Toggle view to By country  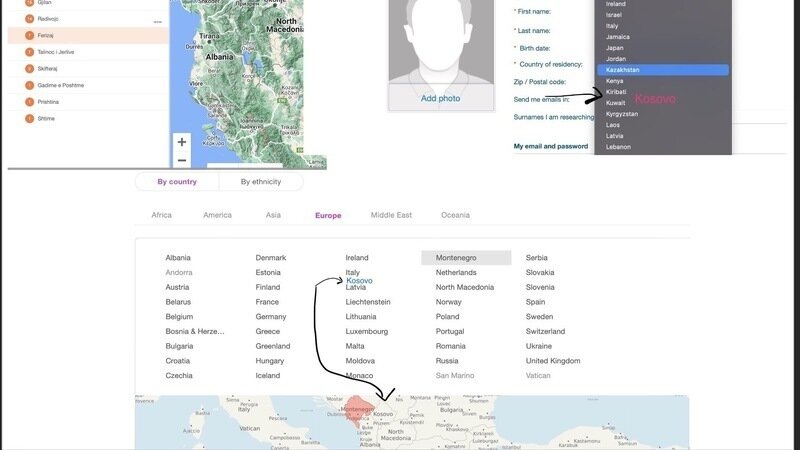pyautogui.click(x=177, y=182)
